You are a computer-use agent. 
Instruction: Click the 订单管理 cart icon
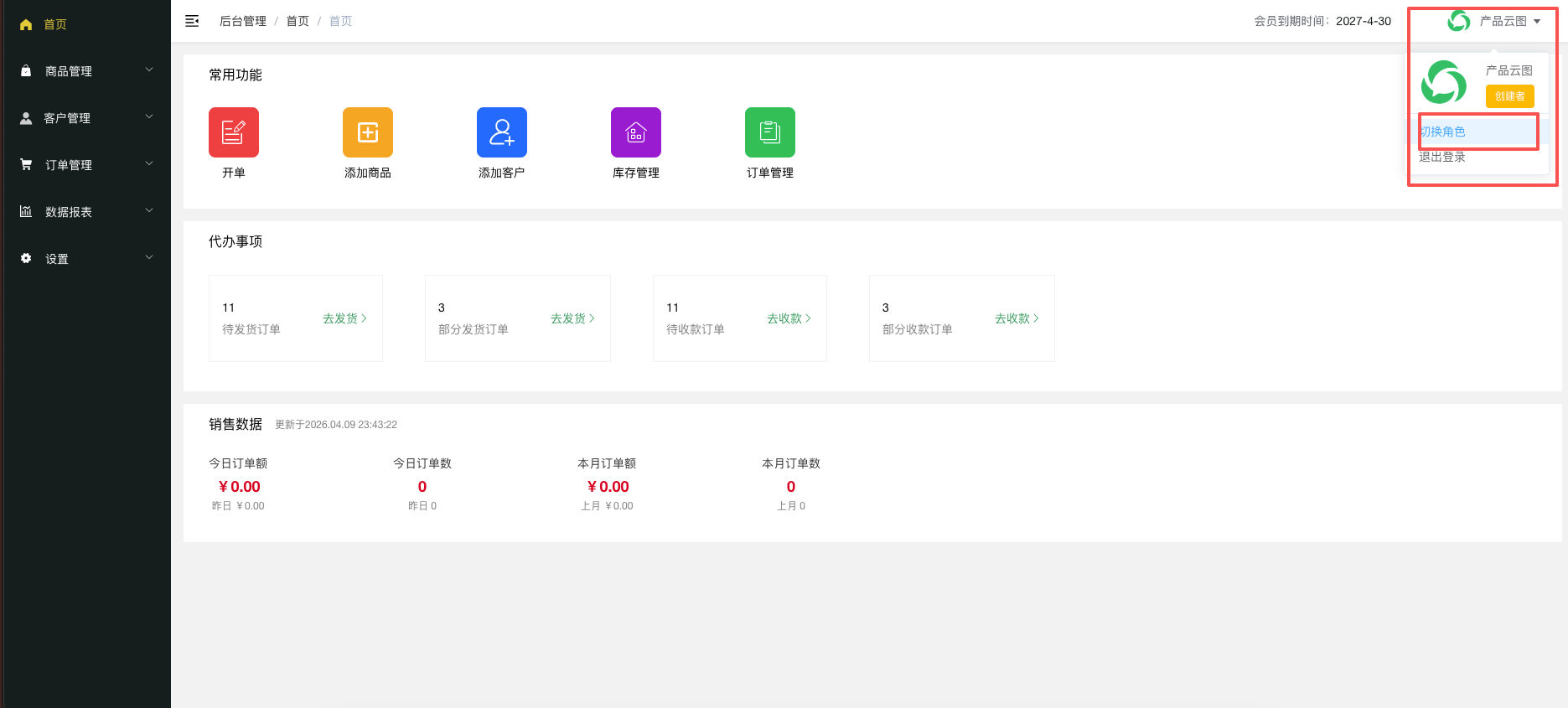click(x=26, y=165)
